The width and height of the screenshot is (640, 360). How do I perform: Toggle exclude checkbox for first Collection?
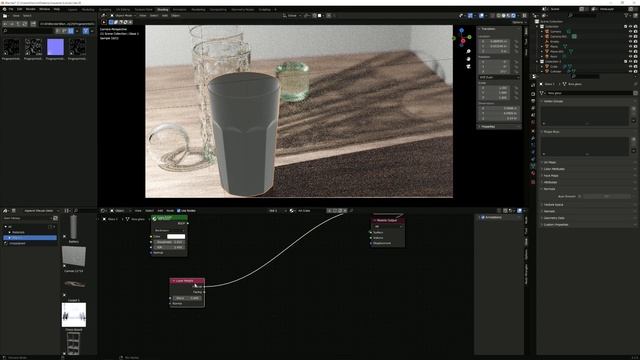[625, 27]
